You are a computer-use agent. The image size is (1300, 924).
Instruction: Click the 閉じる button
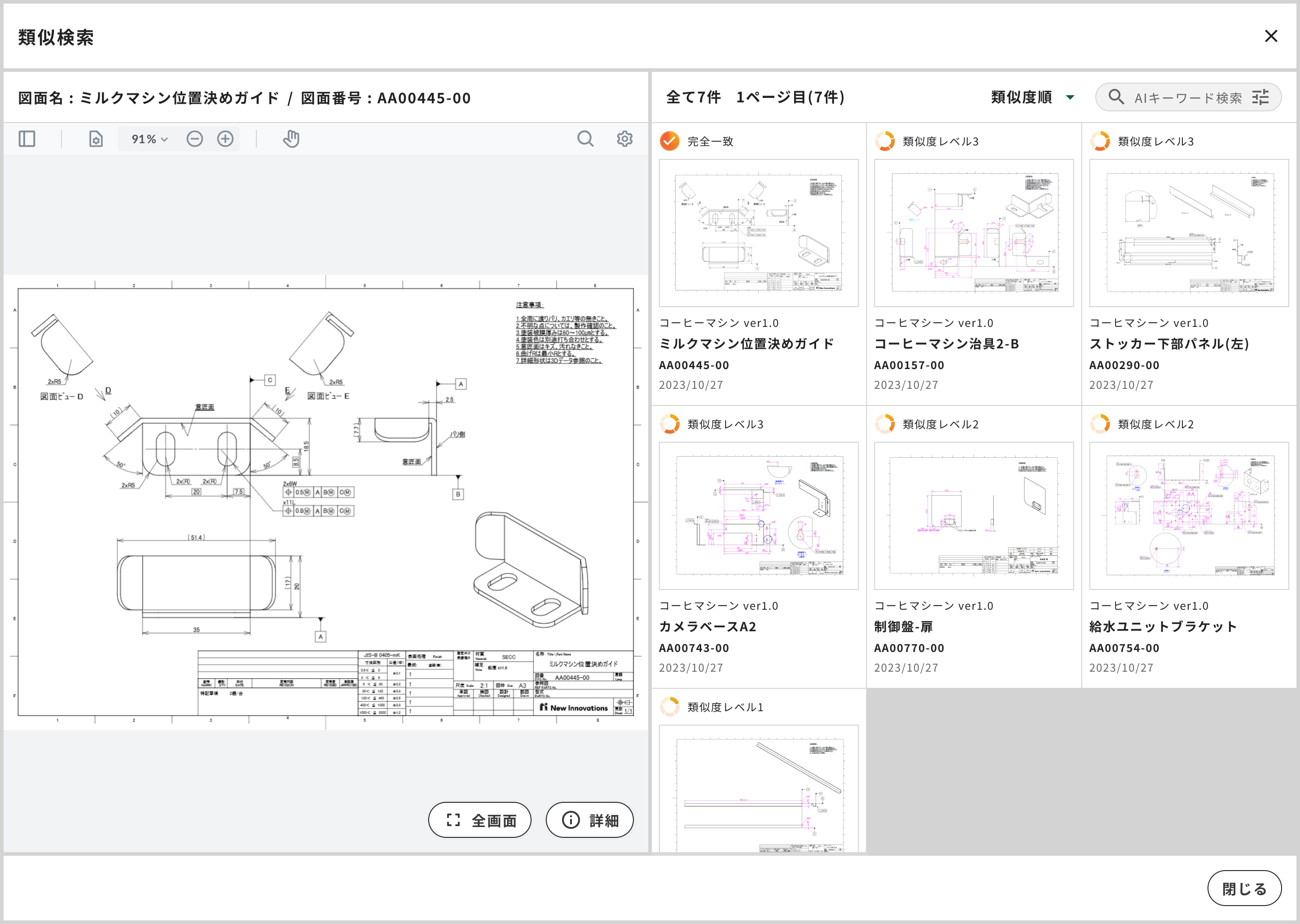point(1244,888)
